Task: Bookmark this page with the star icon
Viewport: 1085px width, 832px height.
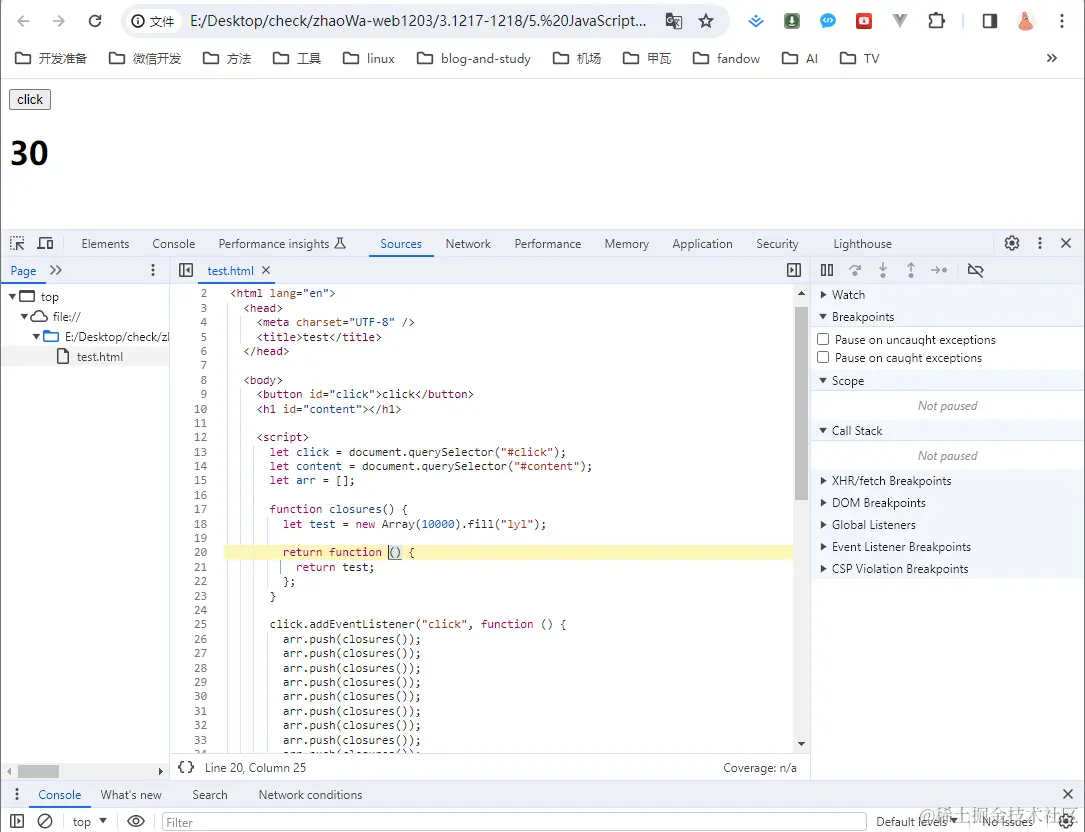Action: (x=706, y=21)
